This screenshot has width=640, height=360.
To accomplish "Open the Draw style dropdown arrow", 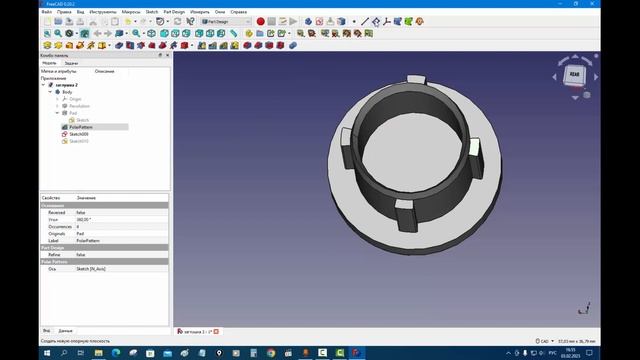I will [77, 33].
